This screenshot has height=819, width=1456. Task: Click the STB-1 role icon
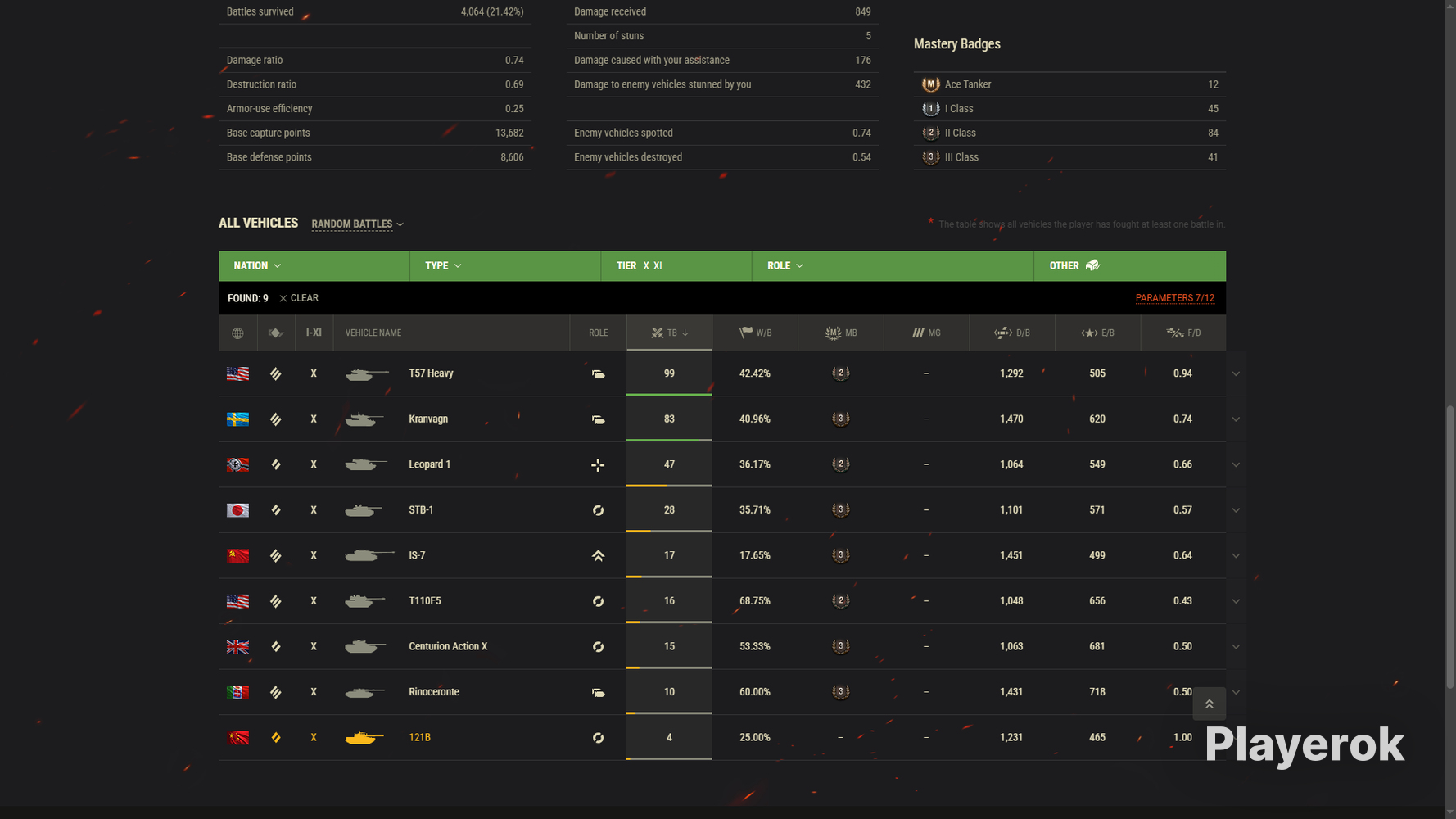598,510
